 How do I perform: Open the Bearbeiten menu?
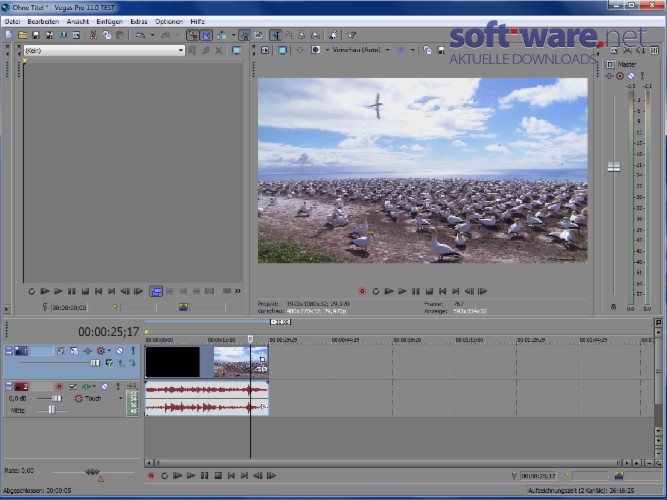(43, 21)
